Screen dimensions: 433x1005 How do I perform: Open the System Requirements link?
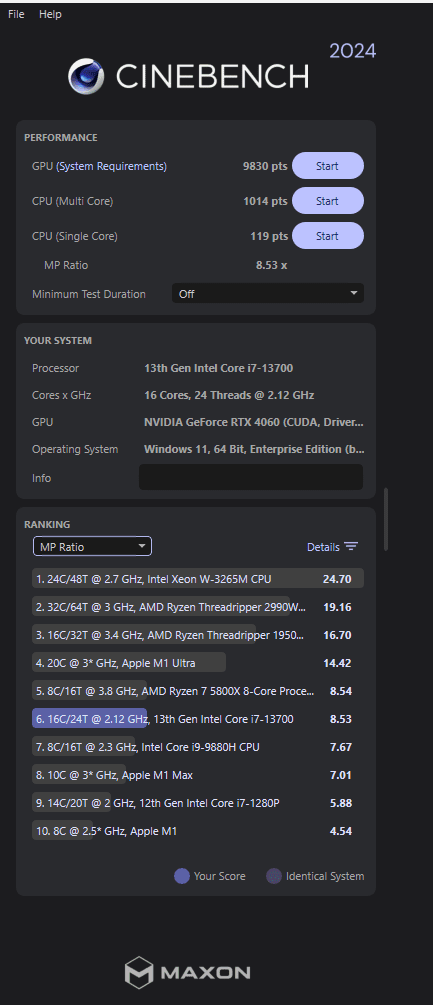pos(111,166)
